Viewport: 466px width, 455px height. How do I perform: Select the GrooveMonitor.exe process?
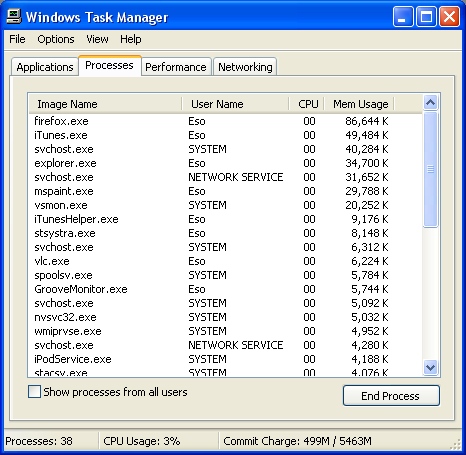(225, 289)
